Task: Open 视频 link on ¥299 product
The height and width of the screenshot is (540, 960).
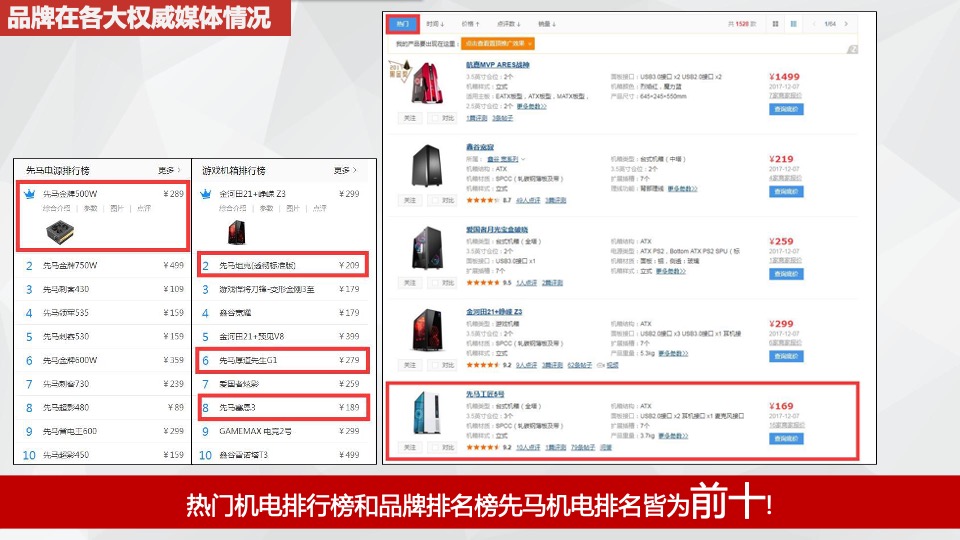Action: 612,366
